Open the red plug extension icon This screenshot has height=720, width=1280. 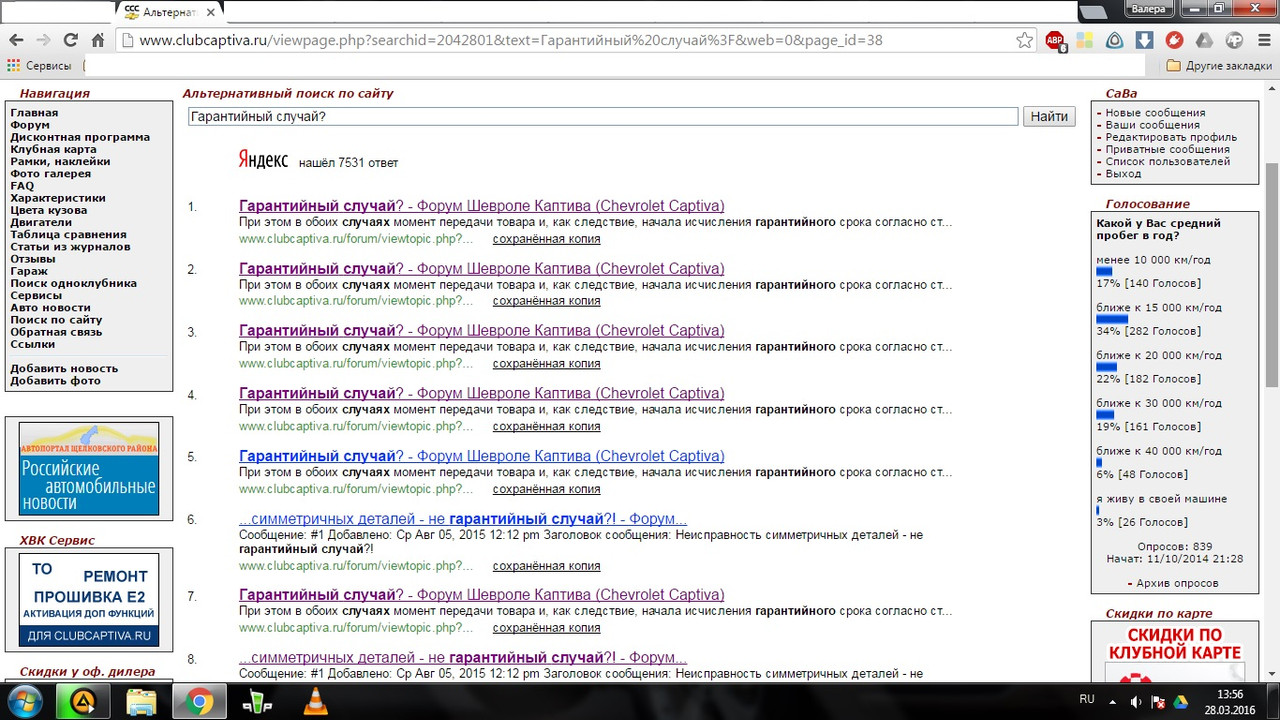[x=1174, y=41]
